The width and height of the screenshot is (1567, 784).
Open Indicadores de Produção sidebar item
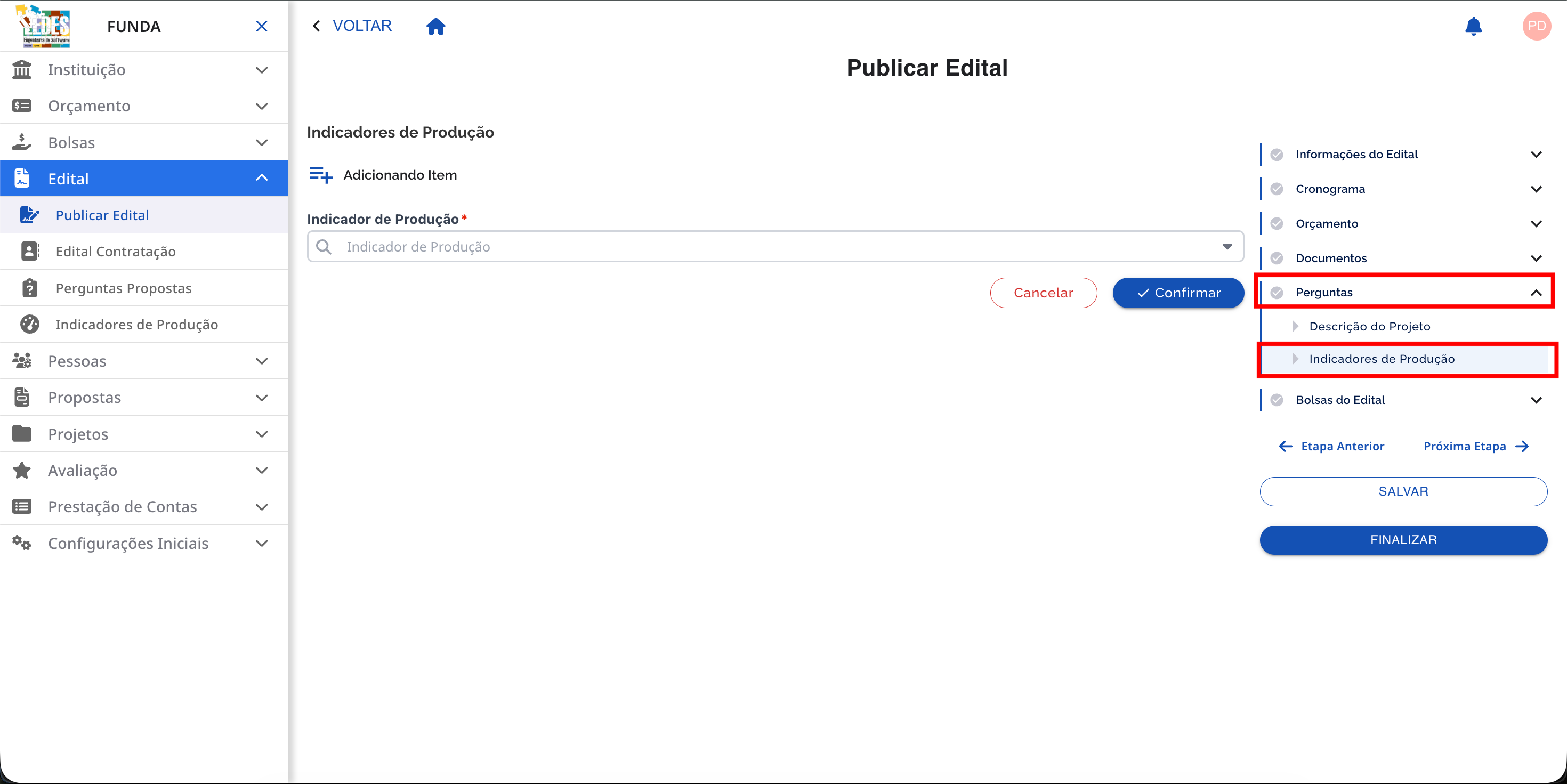pyautogui.click(x=144, y=325)
